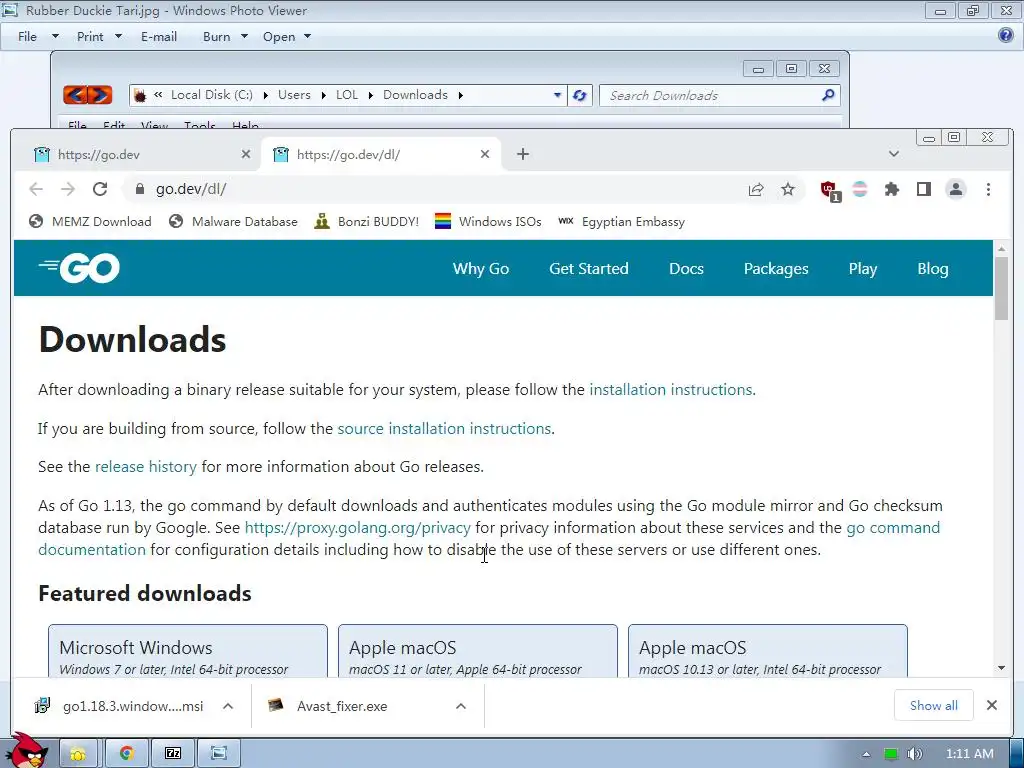Click the striped flag extension icon
The image size is (1024, 768).
coord(860,189)
